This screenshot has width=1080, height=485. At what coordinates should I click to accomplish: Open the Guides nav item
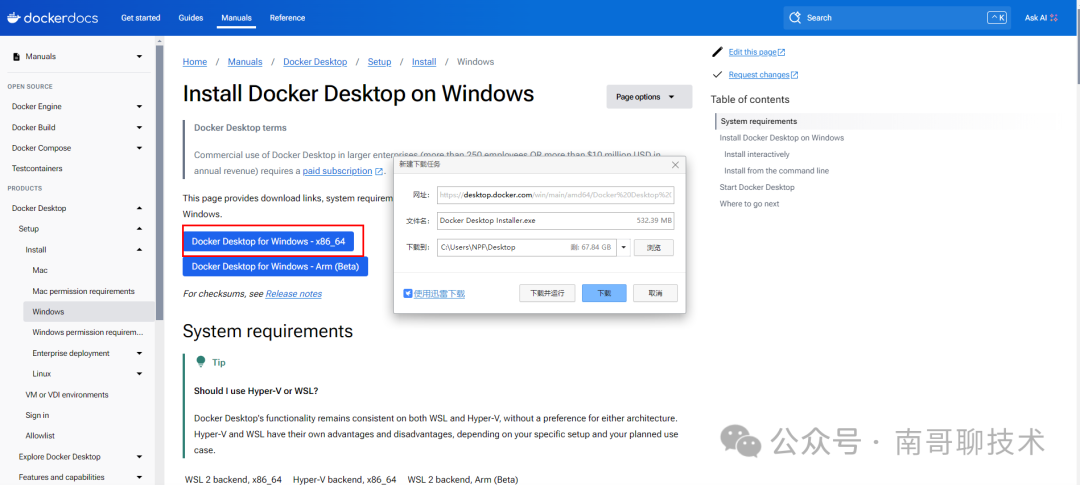tap(191, 18)
